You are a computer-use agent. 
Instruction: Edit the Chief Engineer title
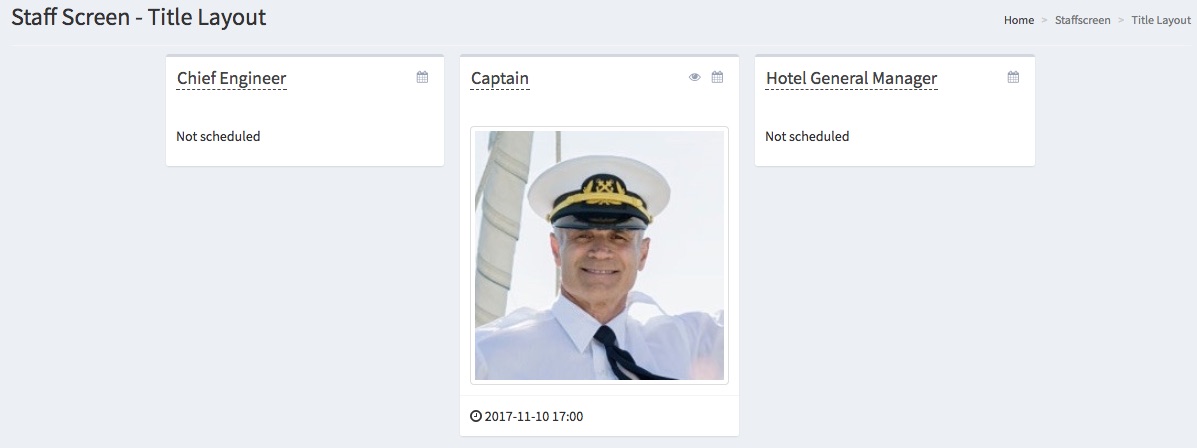click(x=231, y=78)
